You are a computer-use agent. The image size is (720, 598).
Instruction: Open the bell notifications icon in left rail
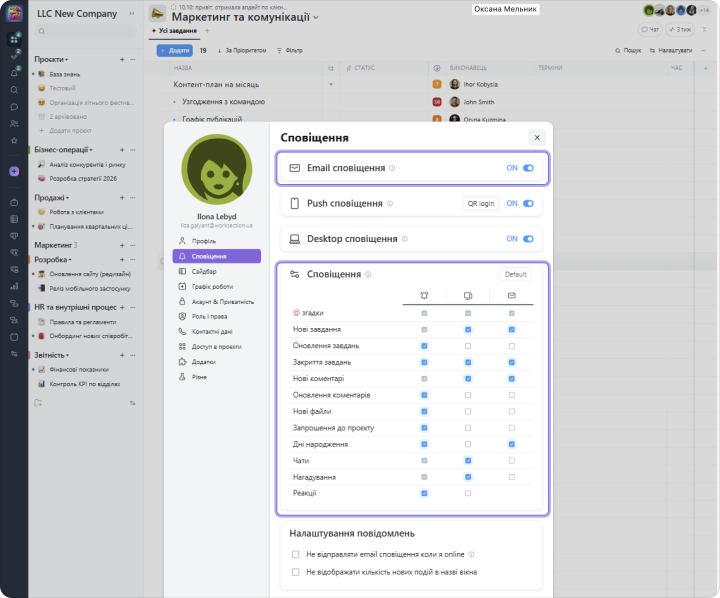14,73
